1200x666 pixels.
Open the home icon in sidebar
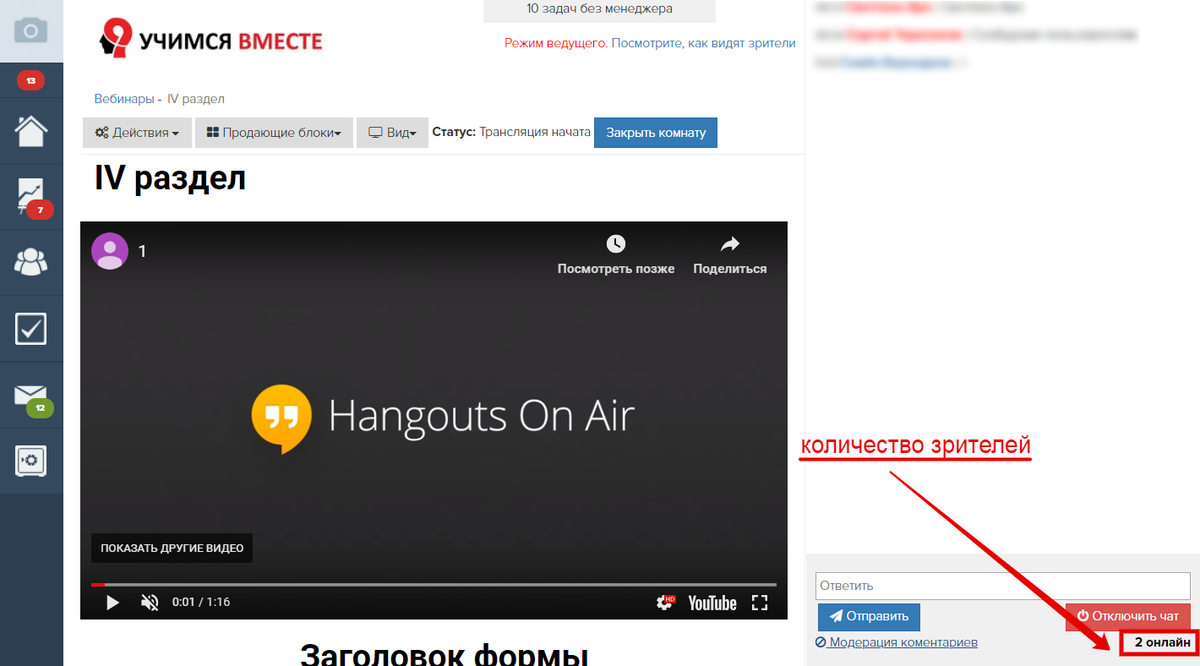[x=31, y=131]
